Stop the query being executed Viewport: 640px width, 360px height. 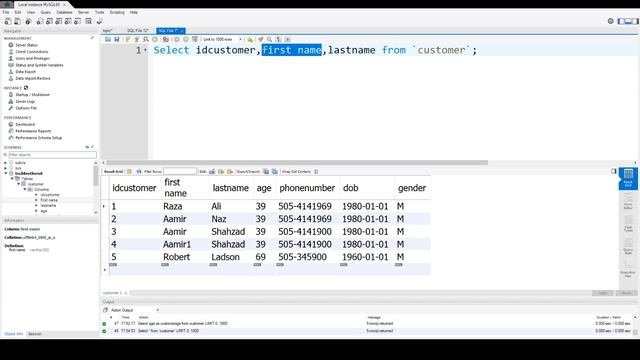pyautogui.click(x=155, y=40)
